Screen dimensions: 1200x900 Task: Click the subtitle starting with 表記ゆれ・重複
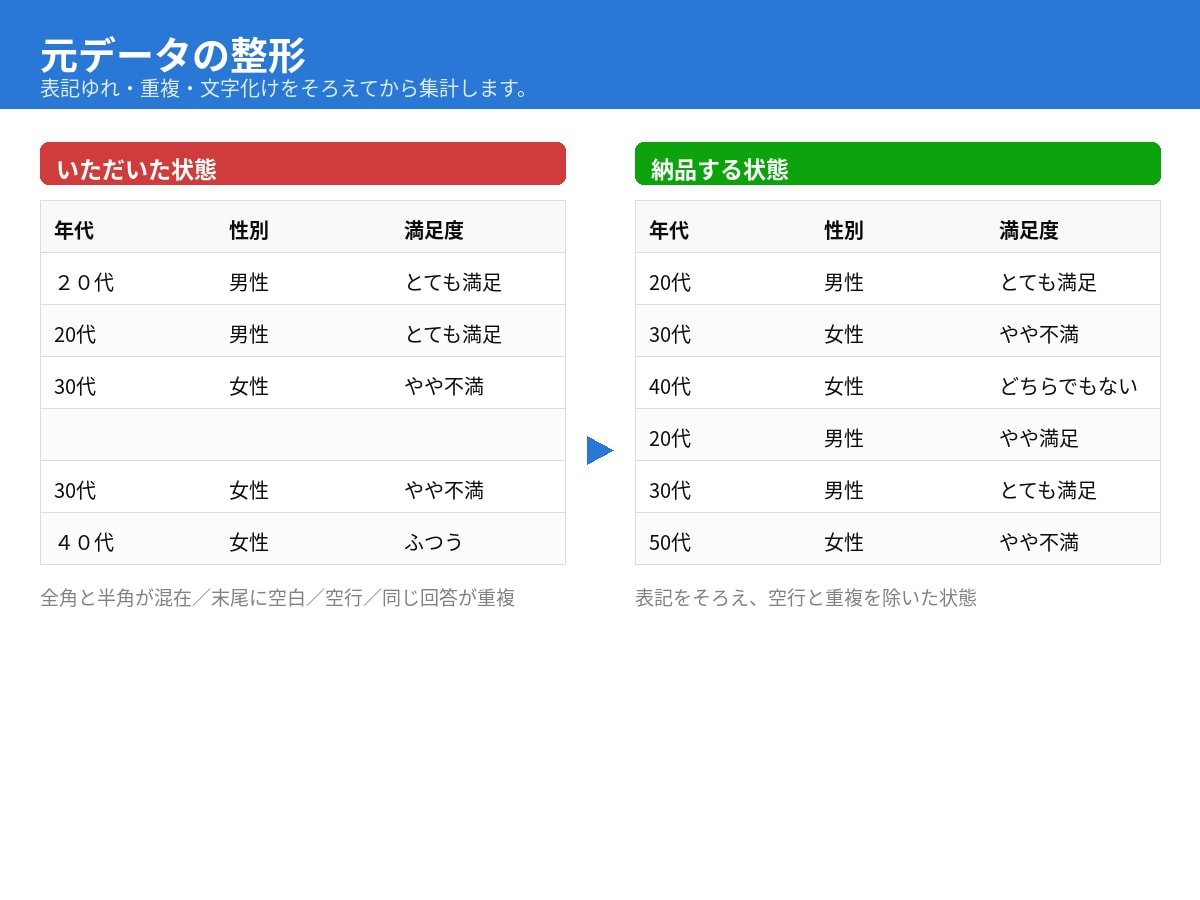pos(287,88)
